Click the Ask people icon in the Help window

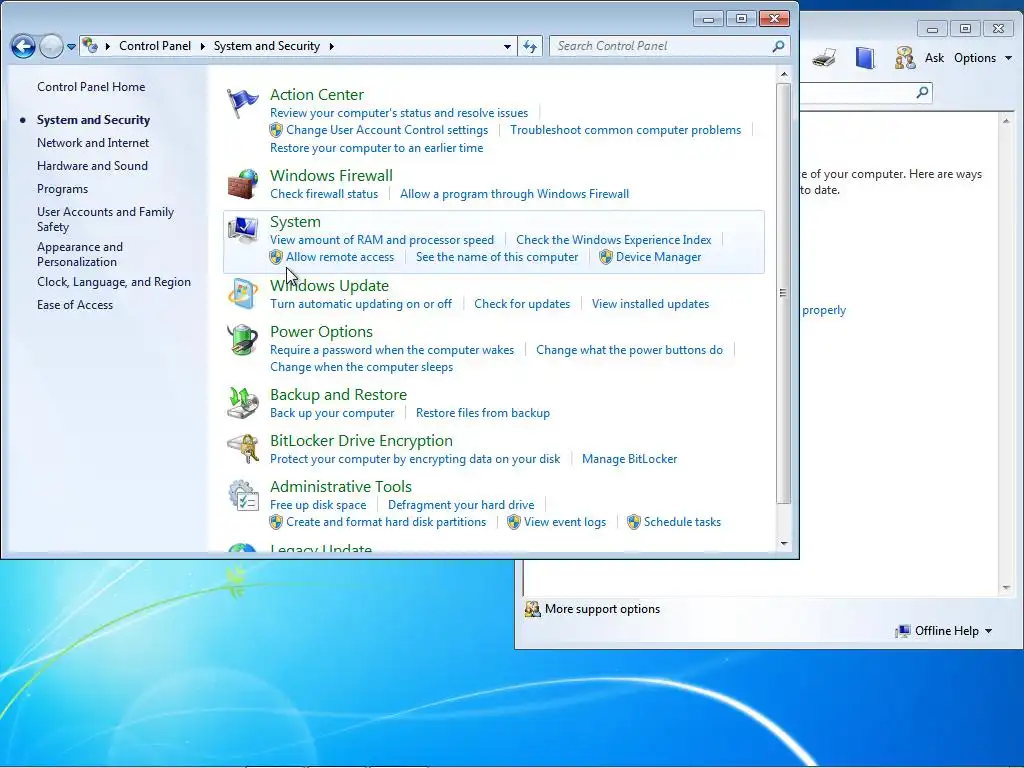pyautogui.click(x=904, y=58)
